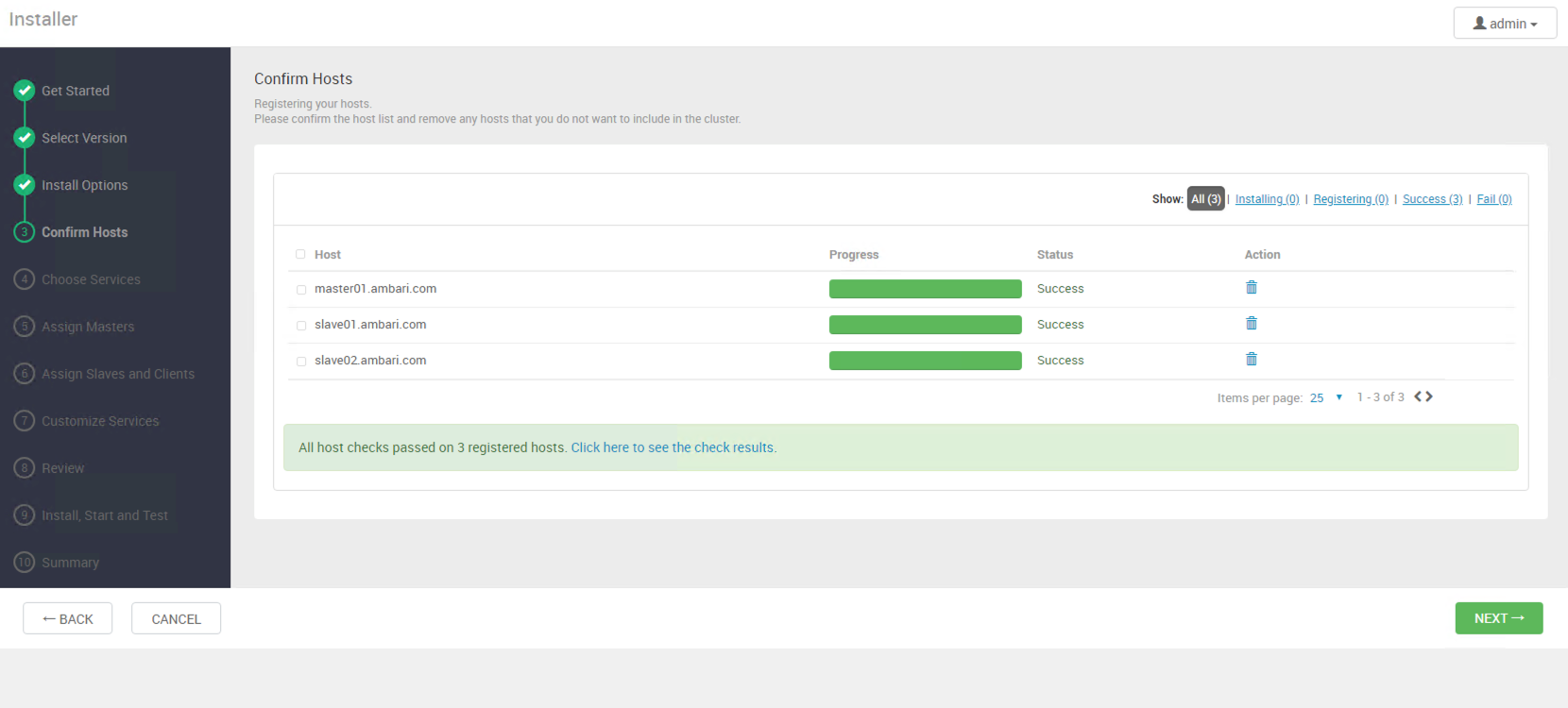
Task: Select the slave01.ambari.com checkbox
Action: [301, 326]
